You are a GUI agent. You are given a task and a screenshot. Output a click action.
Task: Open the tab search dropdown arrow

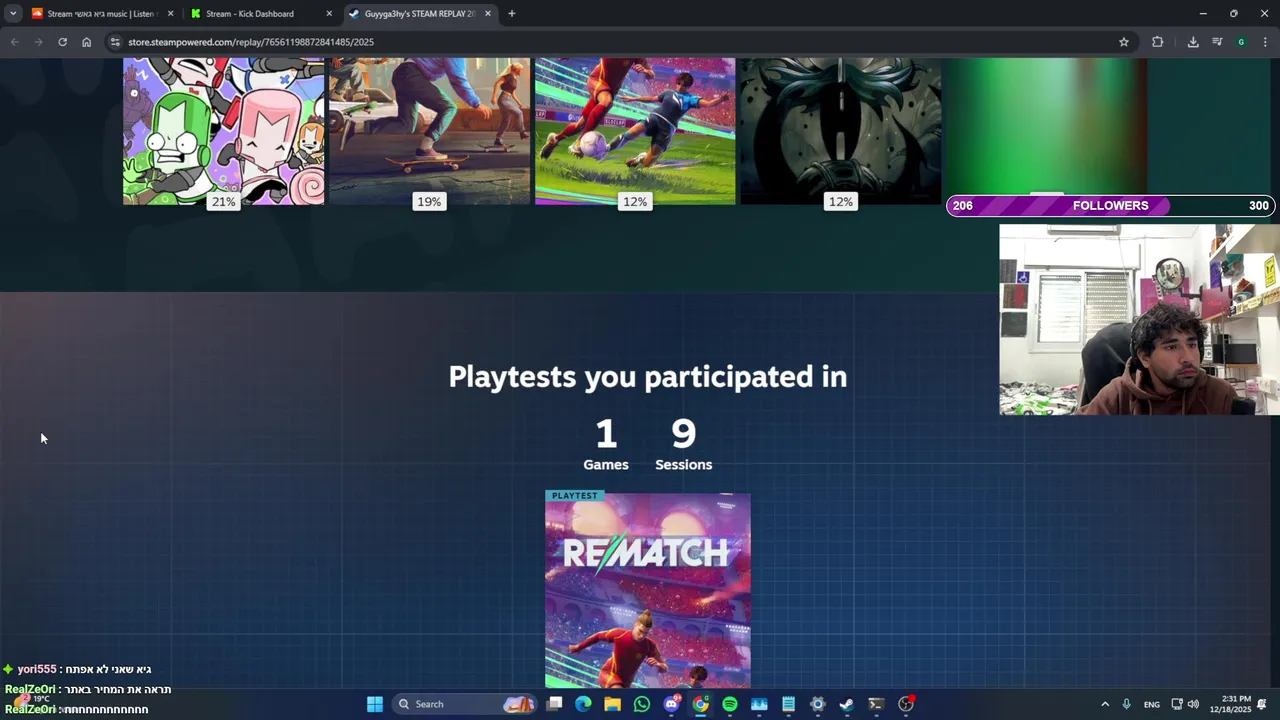click(13, 14)
